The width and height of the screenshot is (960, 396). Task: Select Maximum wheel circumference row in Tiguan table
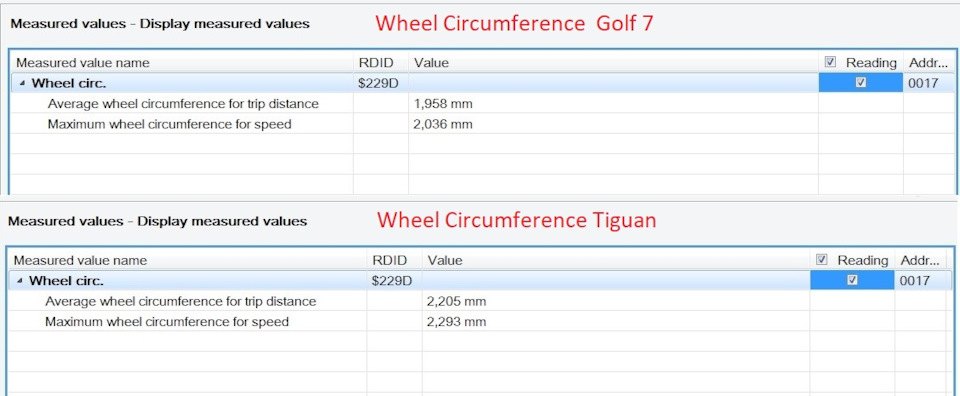(481, 321)
